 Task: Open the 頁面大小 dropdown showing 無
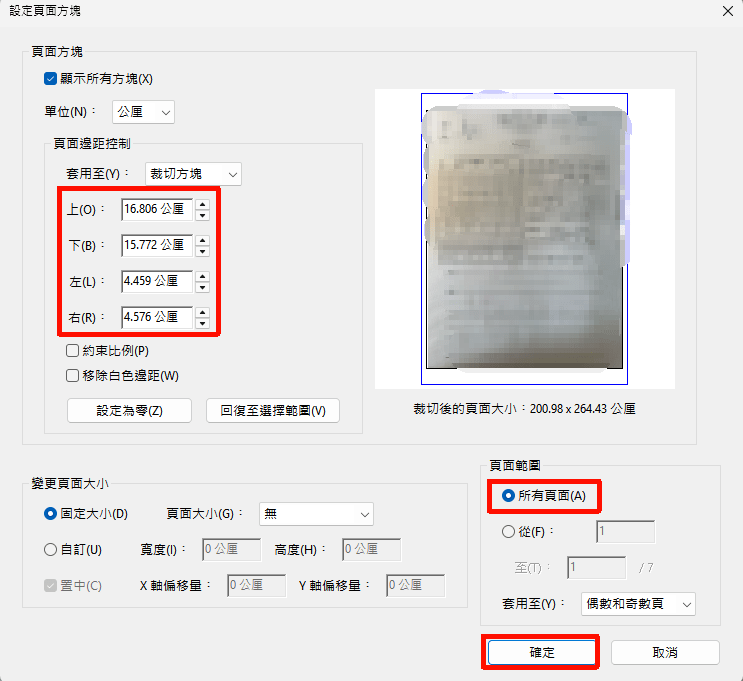[316, 514]
